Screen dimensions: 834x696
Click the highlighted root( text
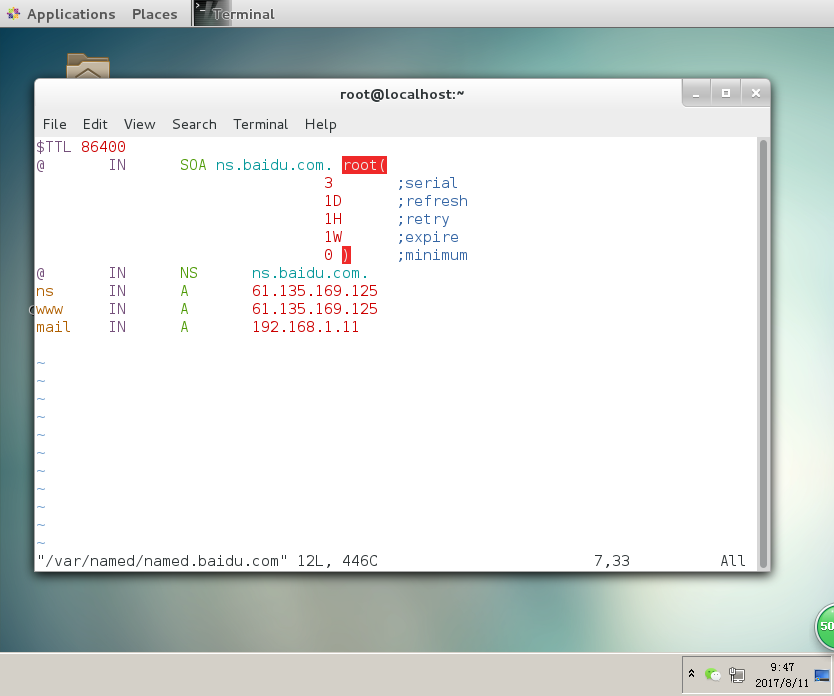pos(364,165)
